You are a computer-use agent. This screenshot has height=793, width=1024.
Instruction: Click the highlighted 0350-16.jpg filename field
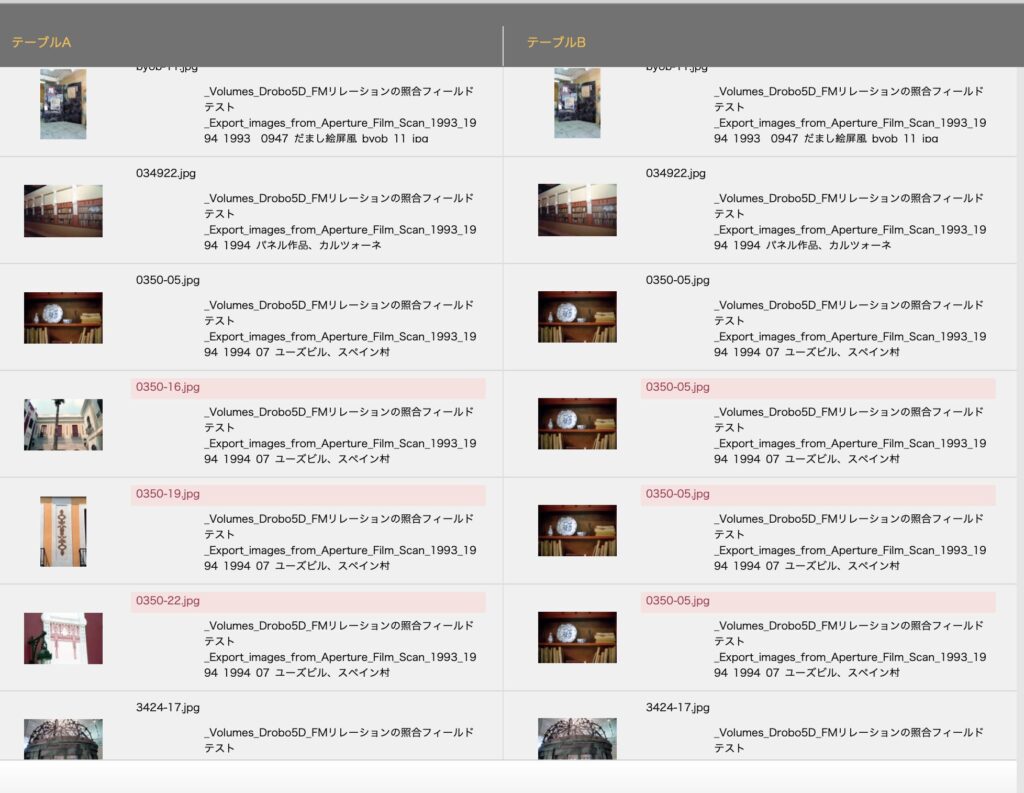click(308, 387)
